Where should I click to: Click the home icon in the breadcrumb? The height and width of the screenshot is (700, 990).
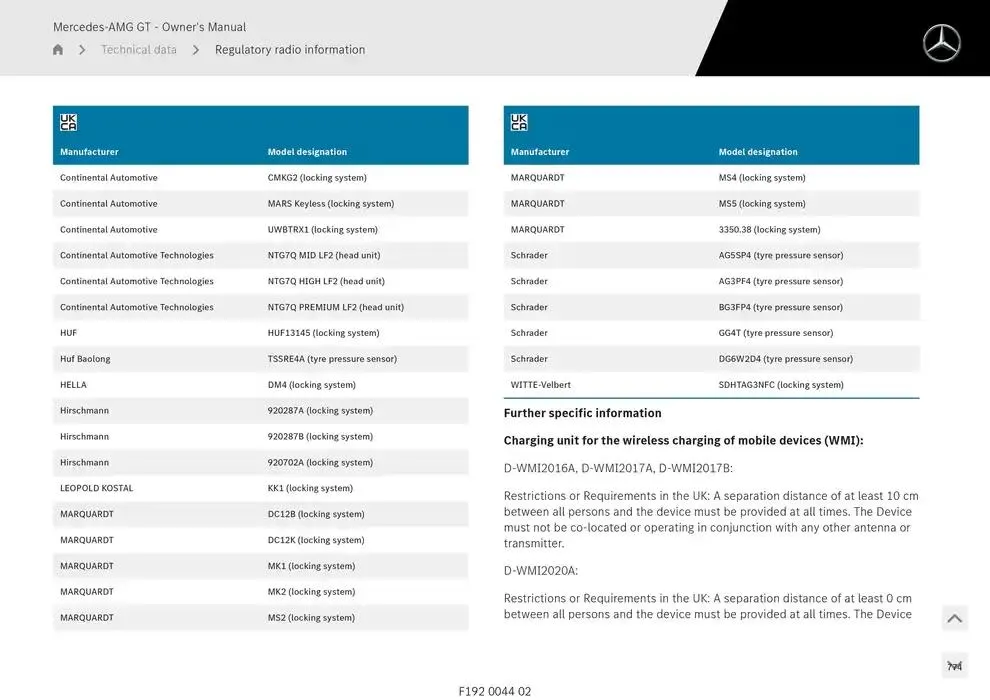pyautogui.click(x=58, y=50)
